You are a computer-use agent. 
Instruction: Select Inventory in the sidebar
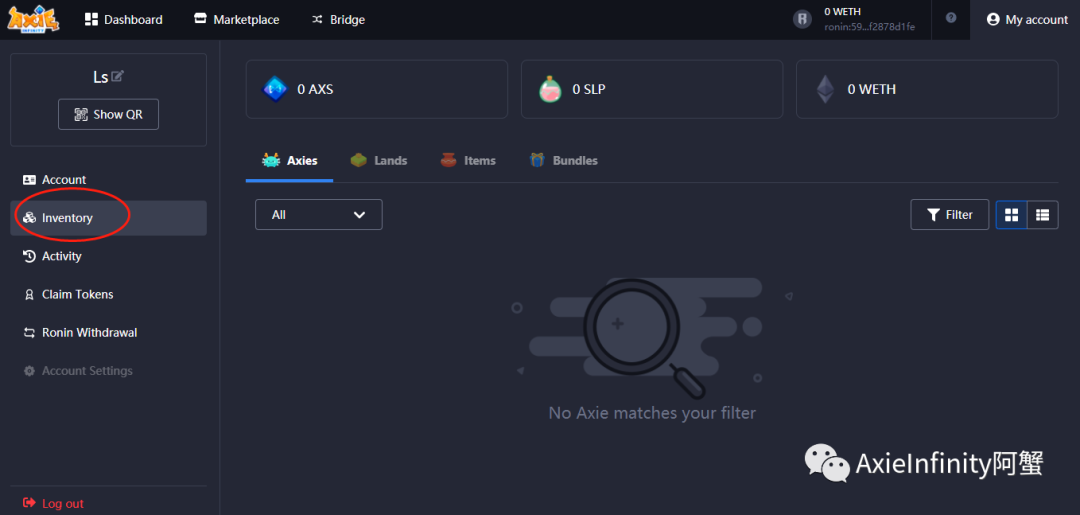108,218
